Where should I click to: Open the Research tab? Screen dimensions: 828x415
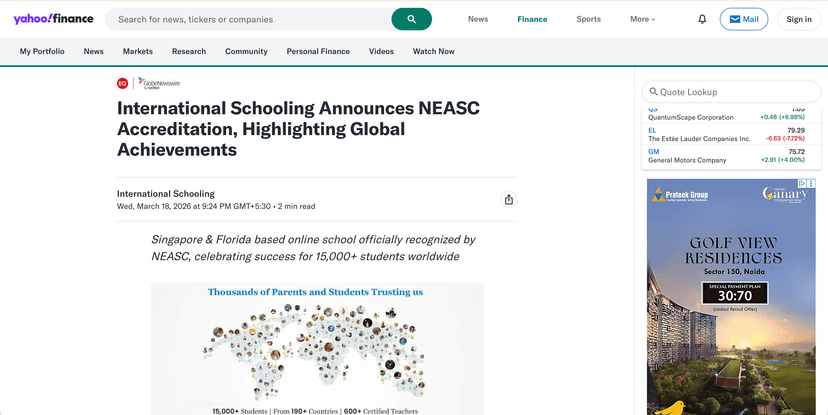pyautogui.click(x=189, y=51)
